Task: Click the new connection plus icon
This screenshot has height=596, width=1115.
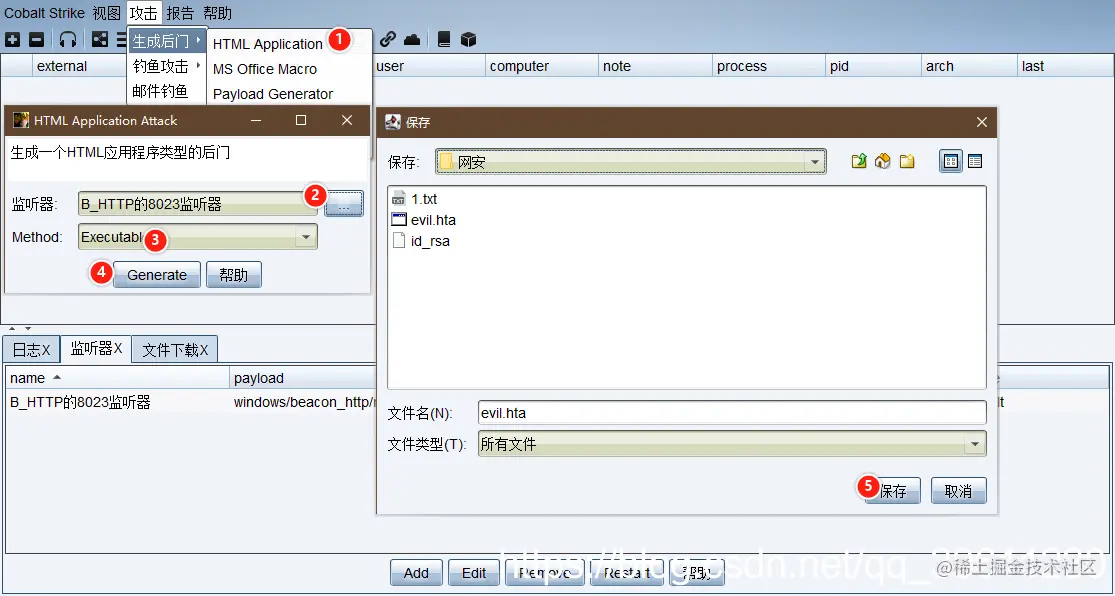Action: point(13,39)
